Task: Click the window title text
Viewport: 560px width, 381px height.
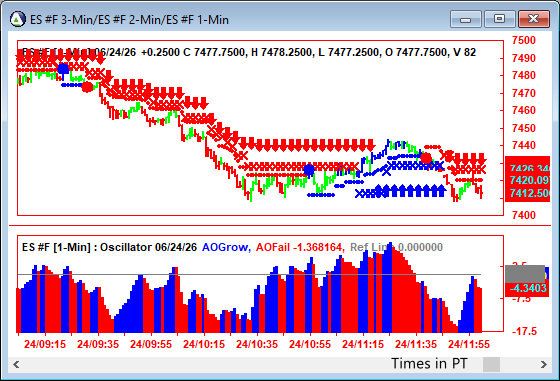Action: (129, 19)
